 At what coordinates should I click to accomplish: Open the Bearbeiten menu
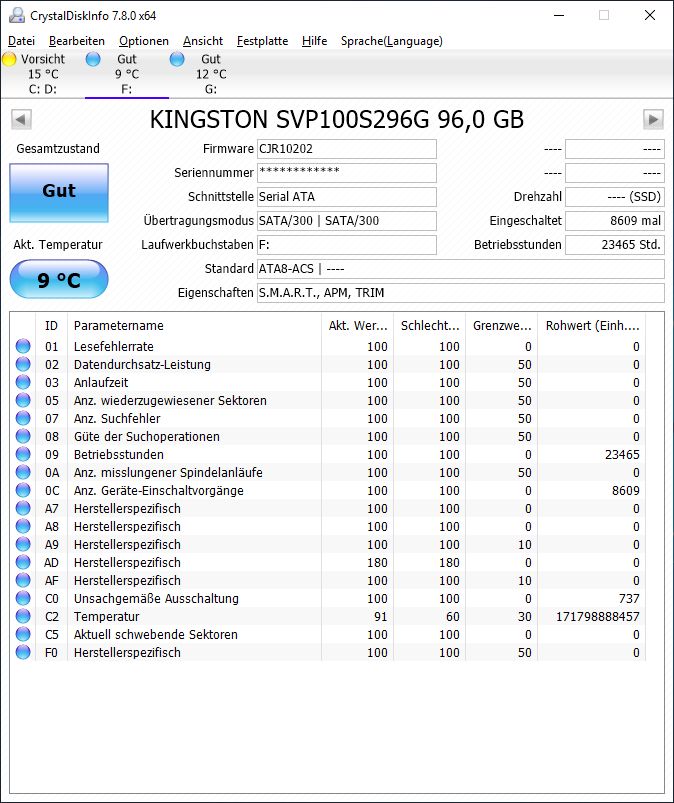point(77,41)
